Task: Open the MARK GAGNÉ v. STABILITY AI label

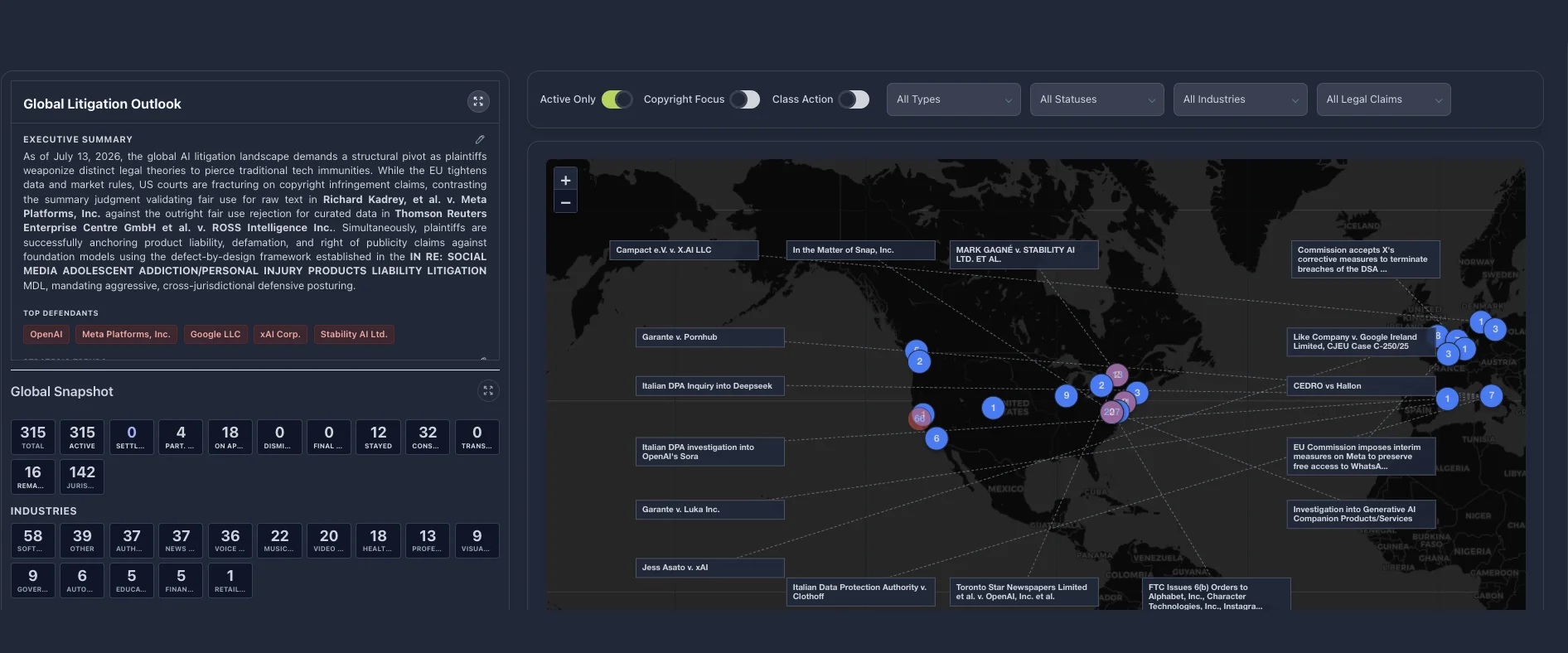Action: [x=1024, y=254]
